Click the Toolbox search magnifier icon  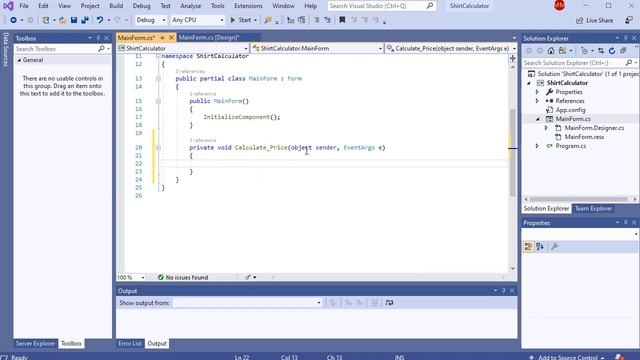click(x=101, y=49)
